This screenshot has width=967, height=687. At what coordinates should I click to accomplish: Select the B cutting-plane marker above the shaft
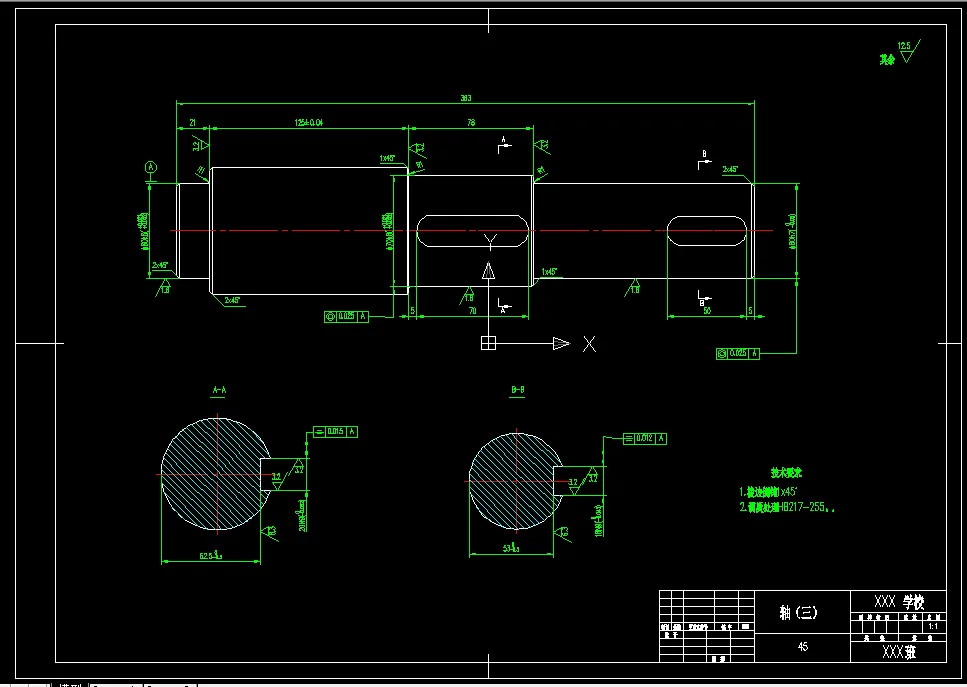point(704,160)
